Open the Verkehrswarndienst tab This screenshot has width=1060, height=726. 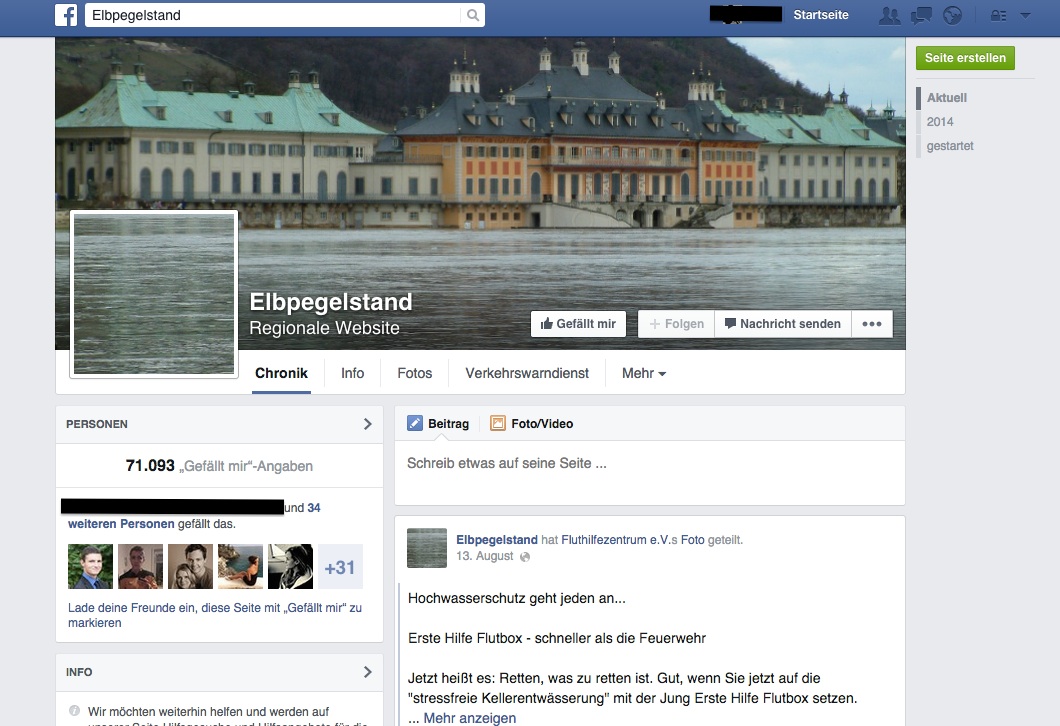[x=527, y=373]
